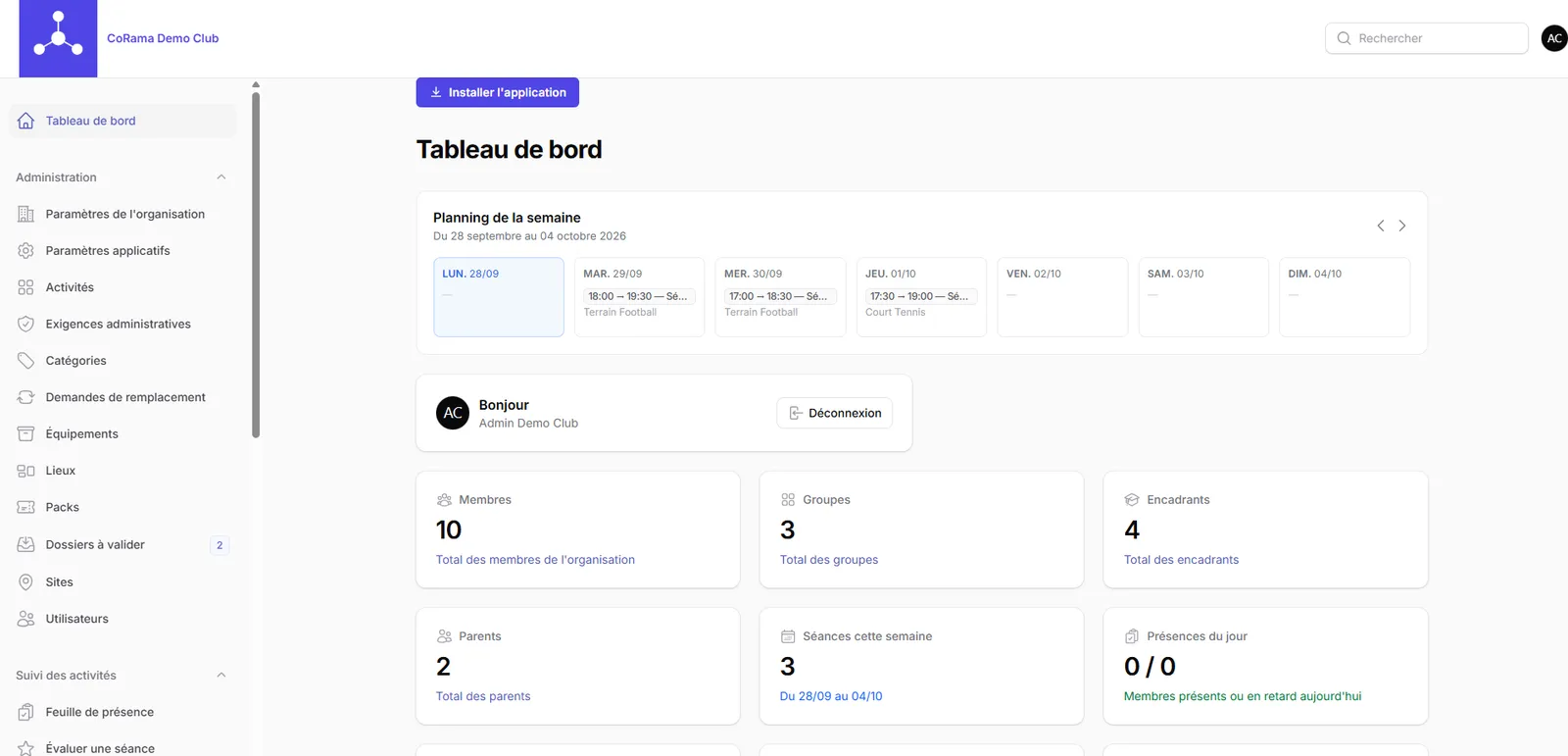The width and height of the screenshot is (1568, 756).
Task: Click the Déconnexion button
Action: (835, 413)
